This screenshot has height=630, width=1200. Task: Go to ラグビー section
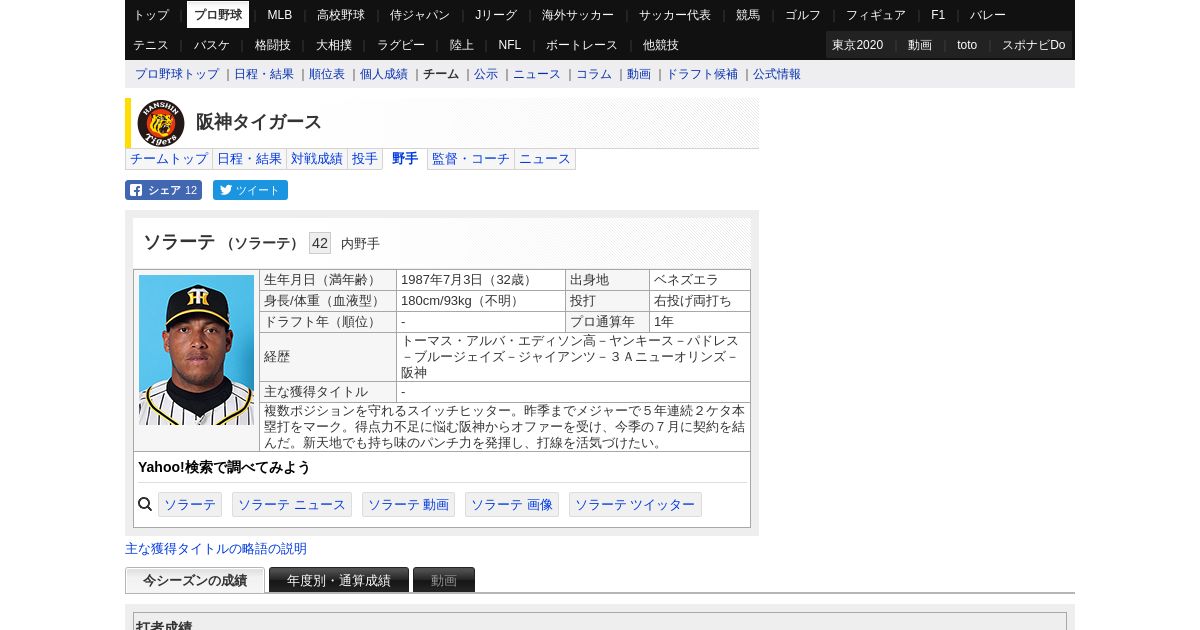[401, 45]
